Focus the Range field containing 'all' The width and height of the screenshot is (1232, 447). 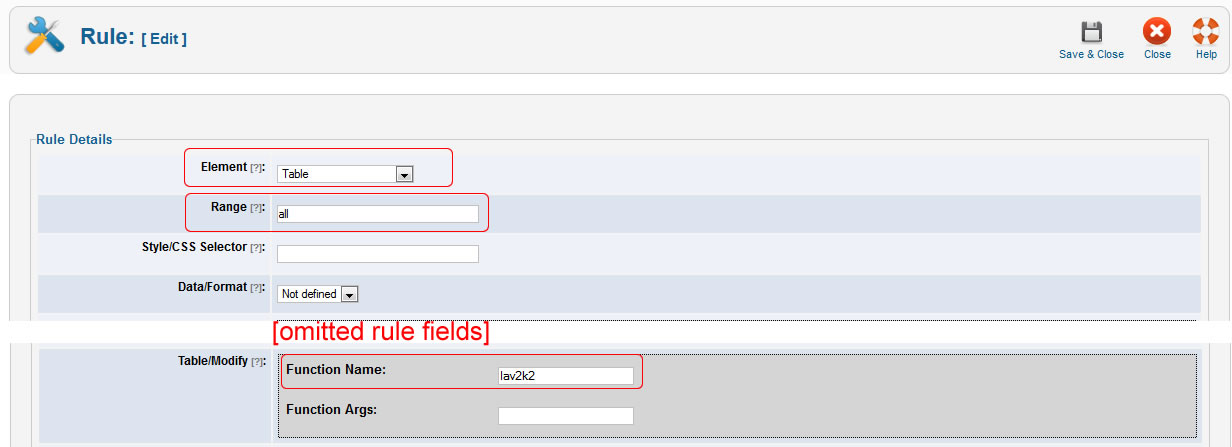(x=377, y=214)
